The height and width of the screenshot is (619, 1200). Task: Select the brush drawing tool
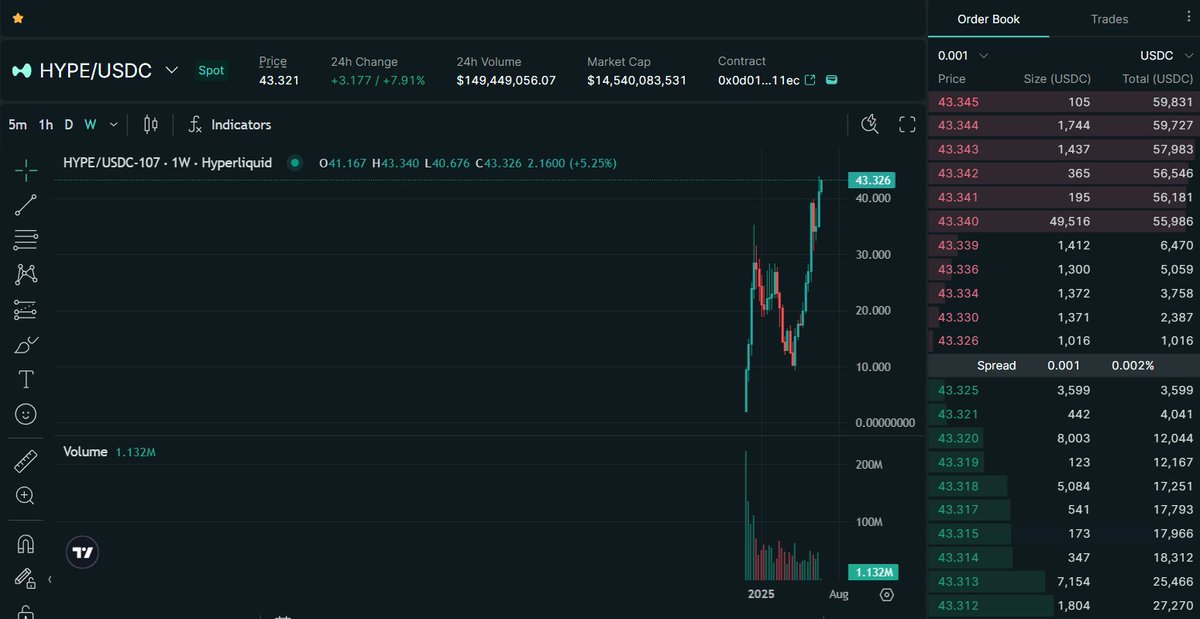(x=25, y=344)
